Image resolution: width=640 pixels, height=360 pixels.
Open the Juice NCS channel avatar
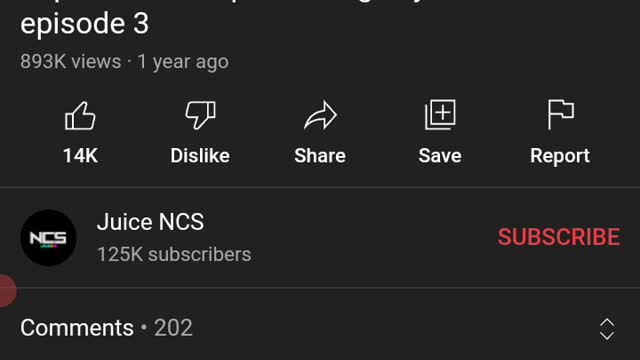point(49,238)
